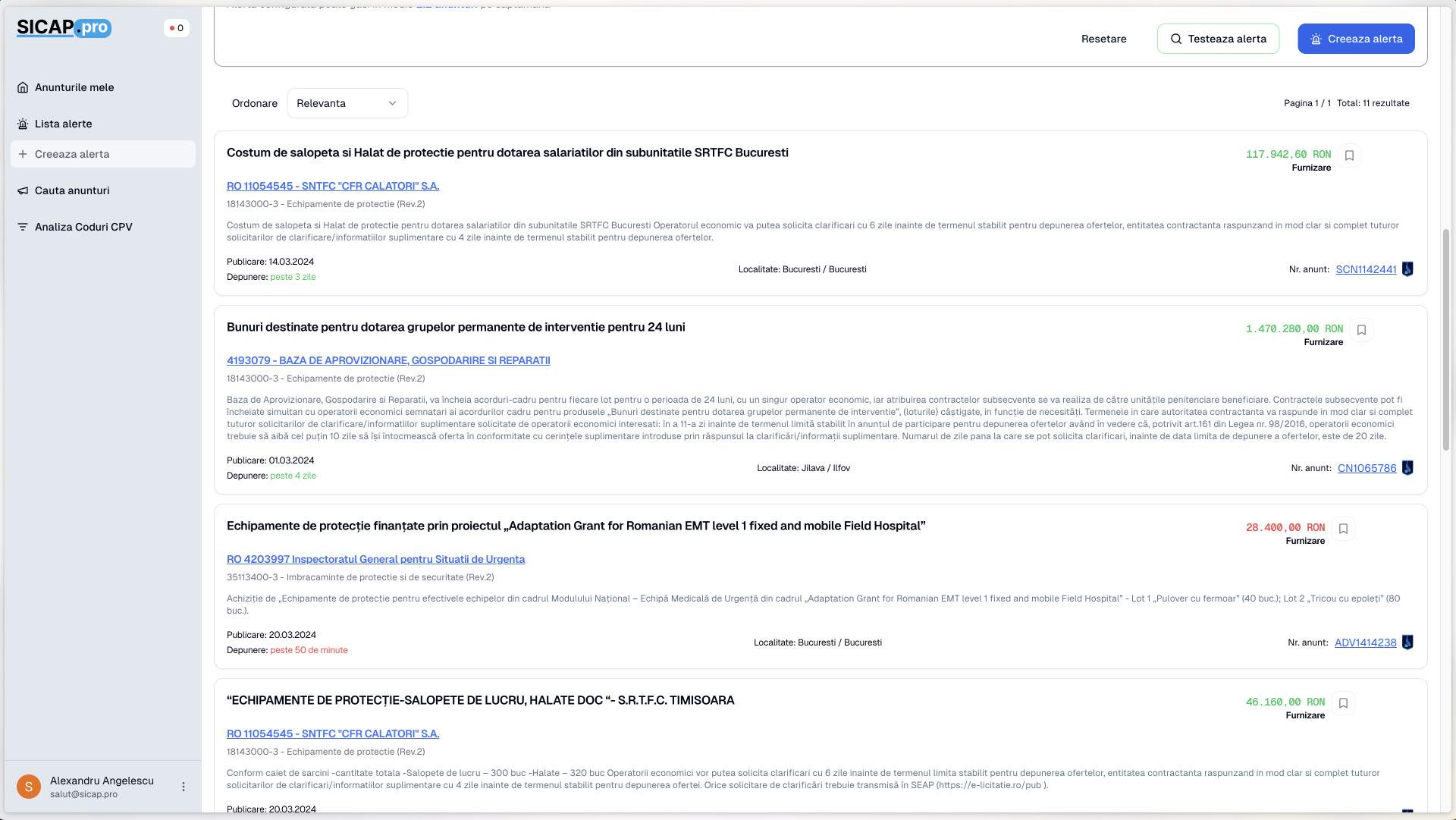The width and height of the screenshot is (1456, 820).
Task: Click Publicare: 14.03.2024 date
Action: coord(270,262)
